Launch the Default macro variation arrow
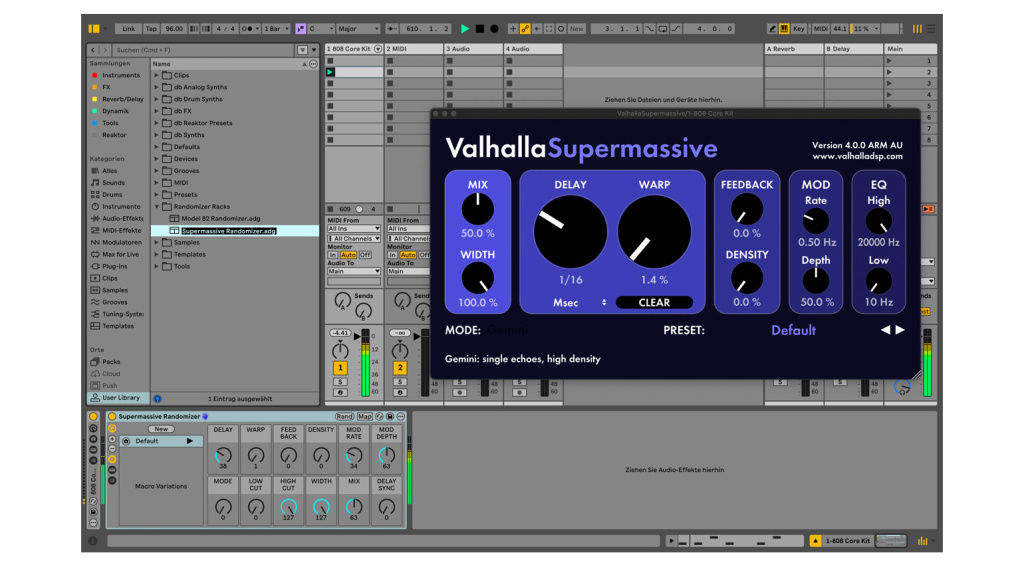The height and width of the screenshot is (565, 1024). pos(190,441)
